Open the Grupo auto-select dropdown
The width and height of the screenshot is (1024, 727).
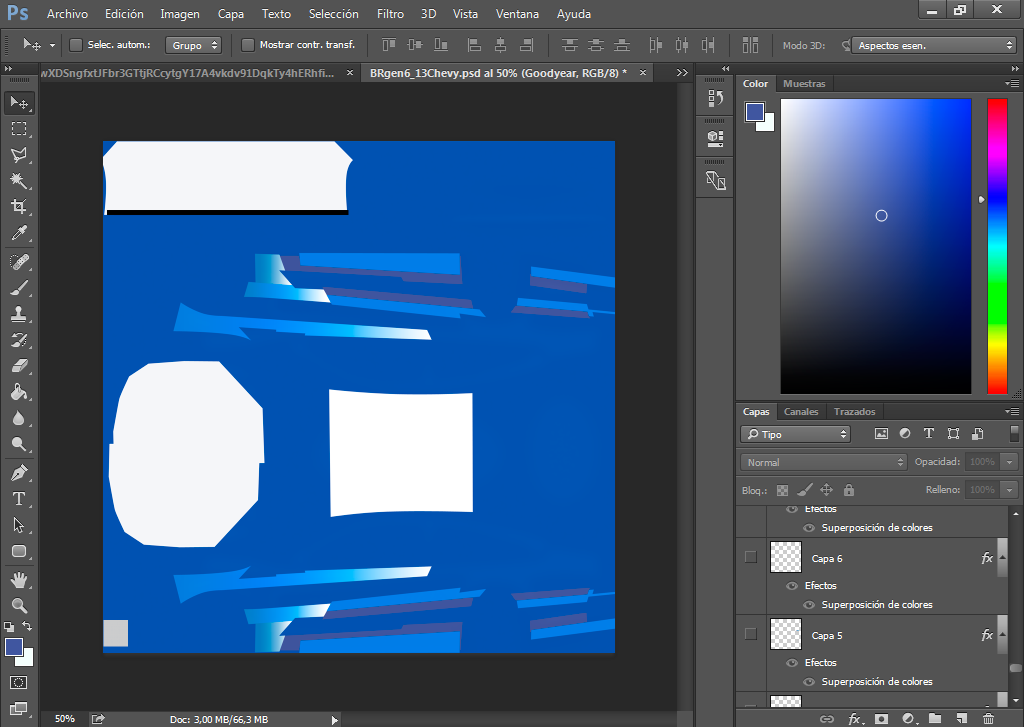tap(193, 45)
